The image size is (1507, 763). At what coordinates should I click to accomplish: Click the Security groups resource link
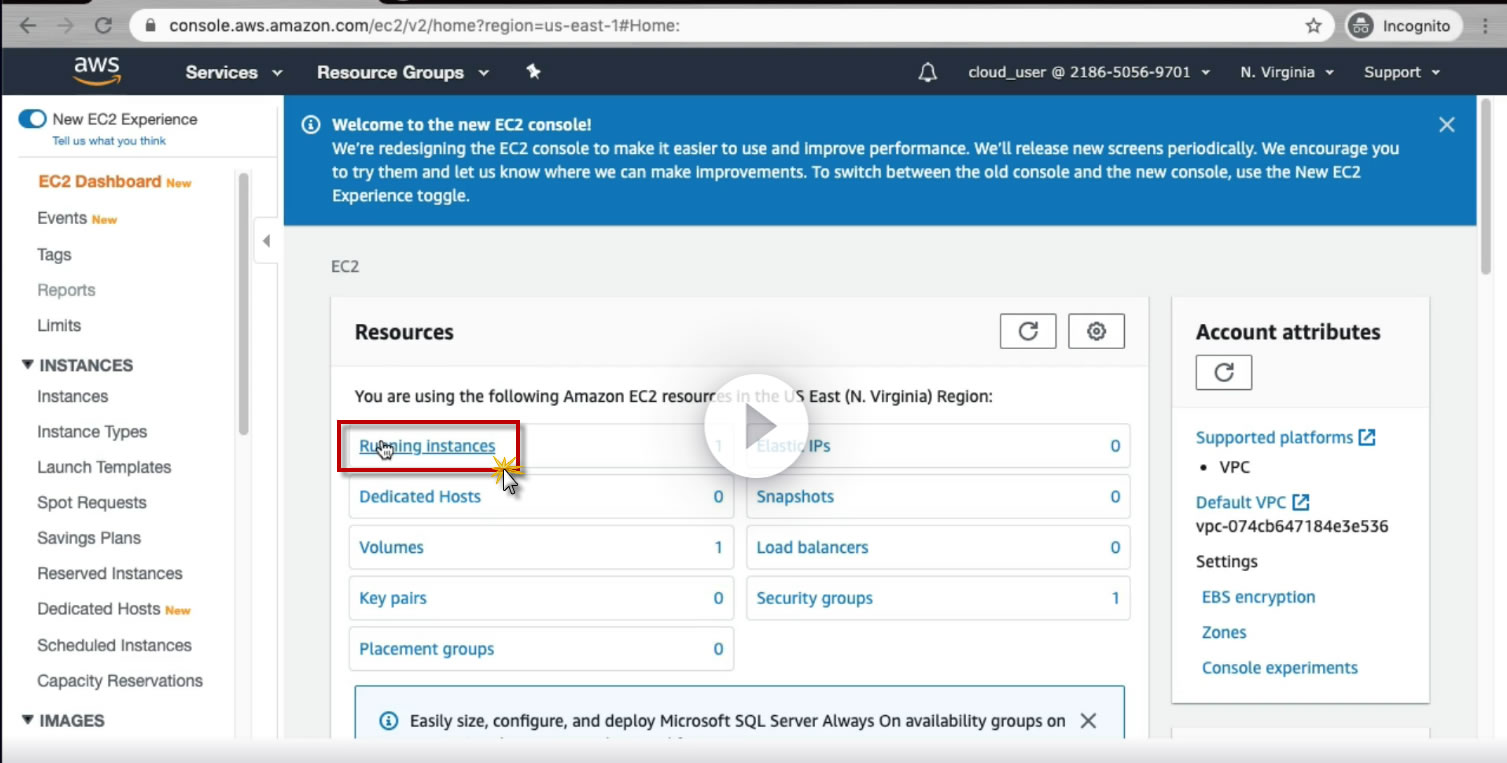tap(814, 598)
